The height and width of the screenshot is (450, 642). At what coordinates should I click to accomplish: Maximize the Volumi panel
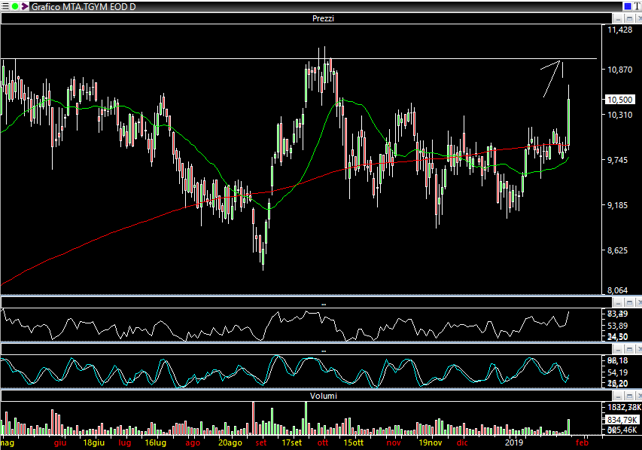click(x=628, y=396)
